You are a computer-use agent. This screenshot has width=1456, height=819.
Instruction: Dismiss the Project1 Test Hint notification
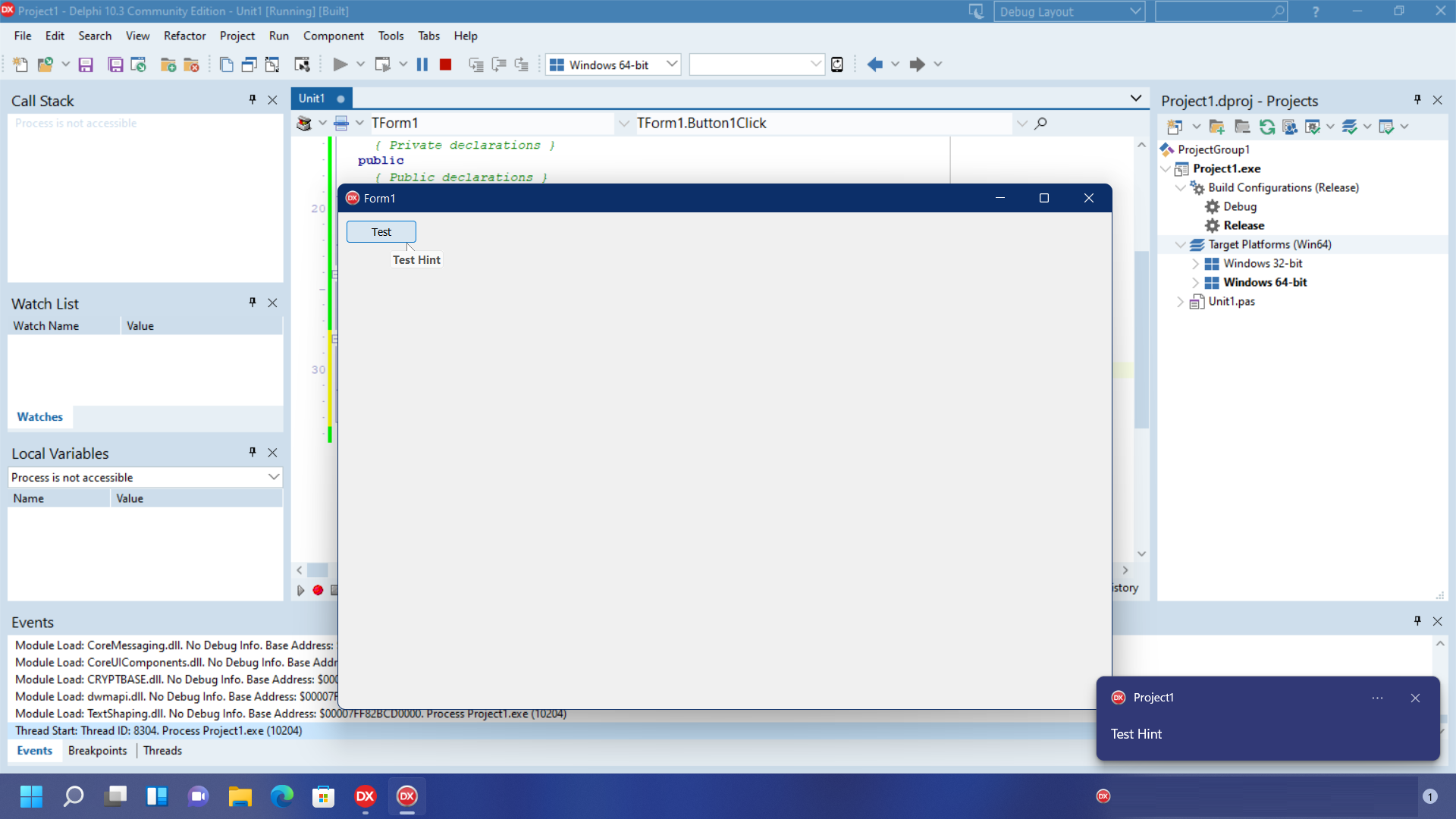point(1415,698)
